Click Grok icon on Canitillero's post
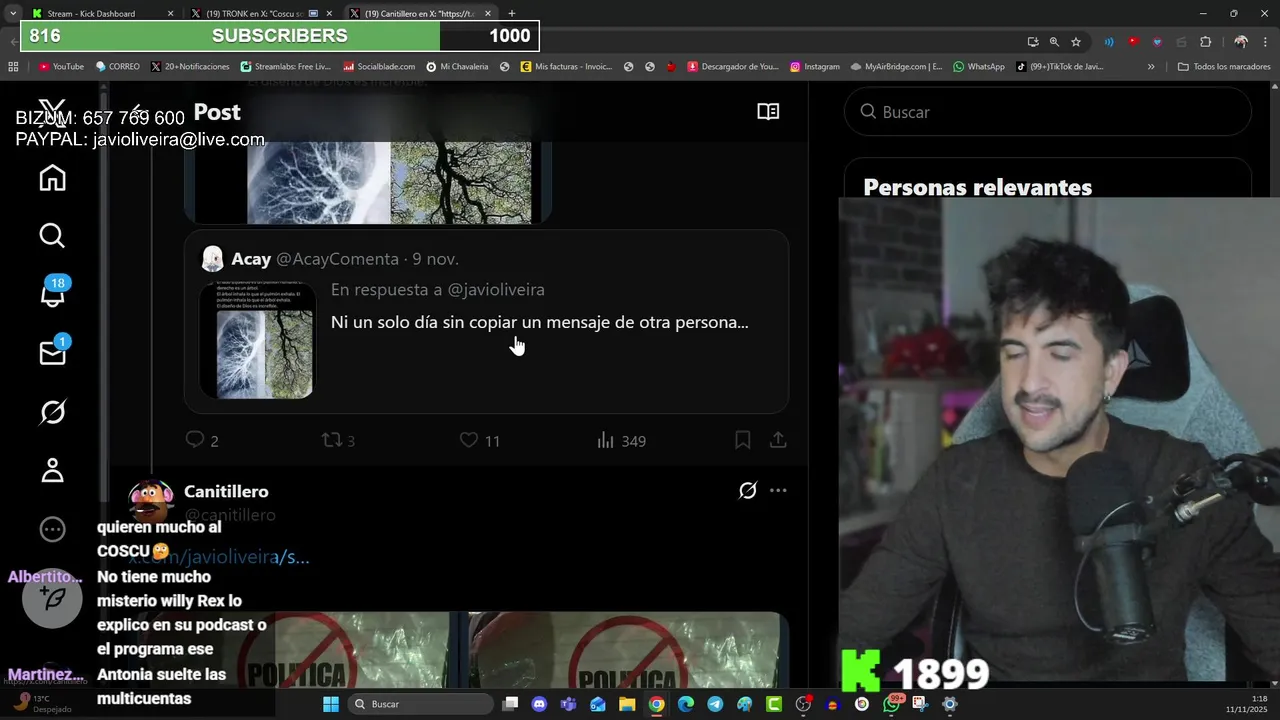Viewport: 1280px width, 720px height. click(748, 490)
